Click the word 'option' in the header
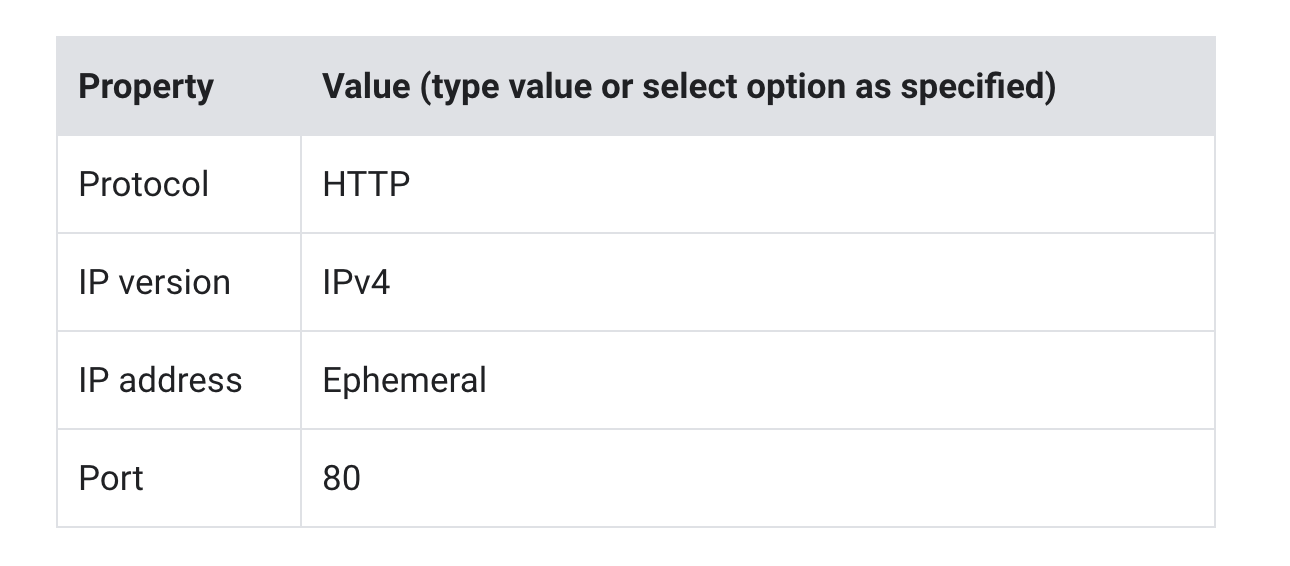This screenshot has height=566, width=1290. pos(788,87)
